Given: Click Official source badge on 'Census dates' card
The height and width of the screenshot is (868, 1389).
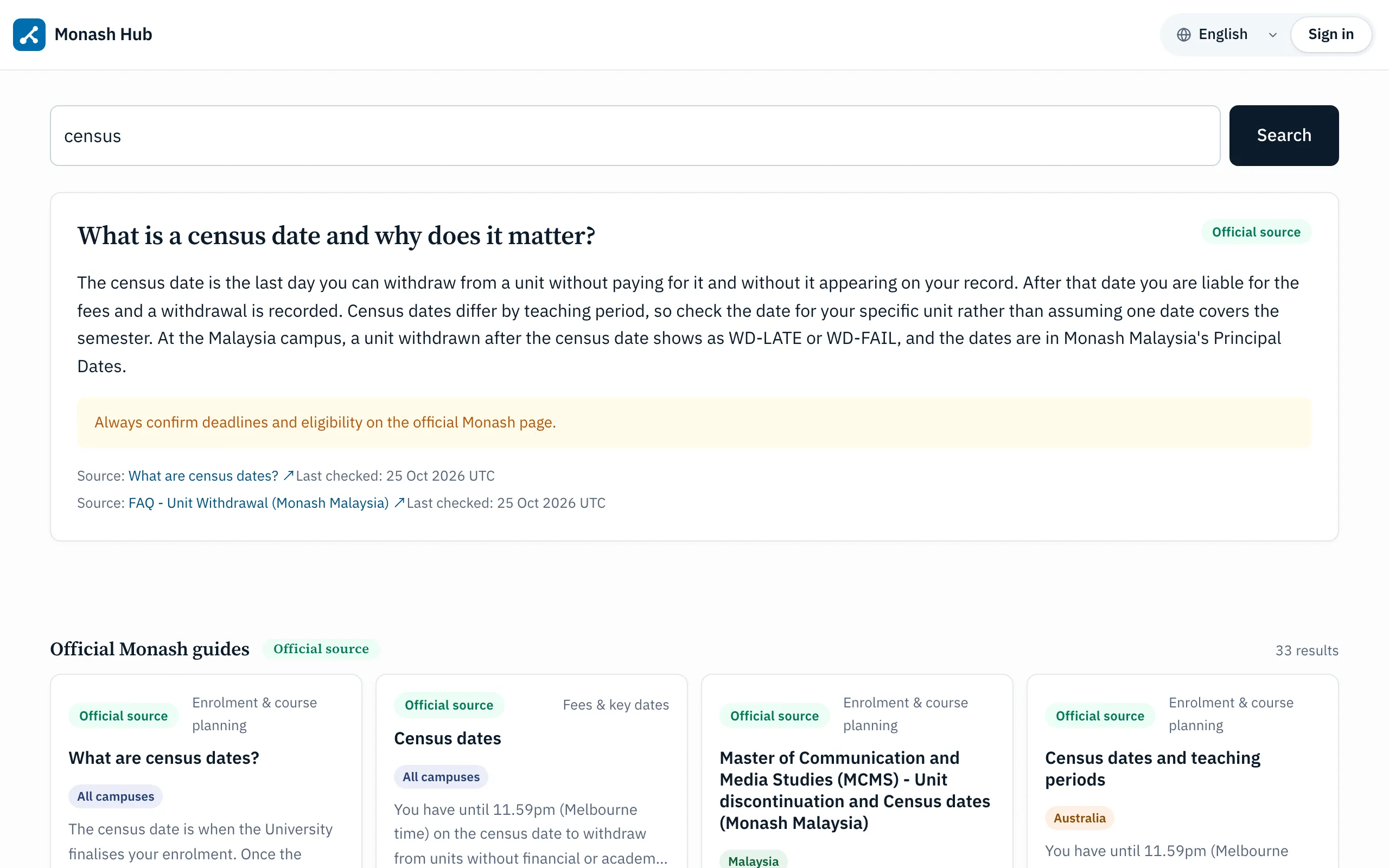Looking at the screenshot, I should (x=449, y=705).
